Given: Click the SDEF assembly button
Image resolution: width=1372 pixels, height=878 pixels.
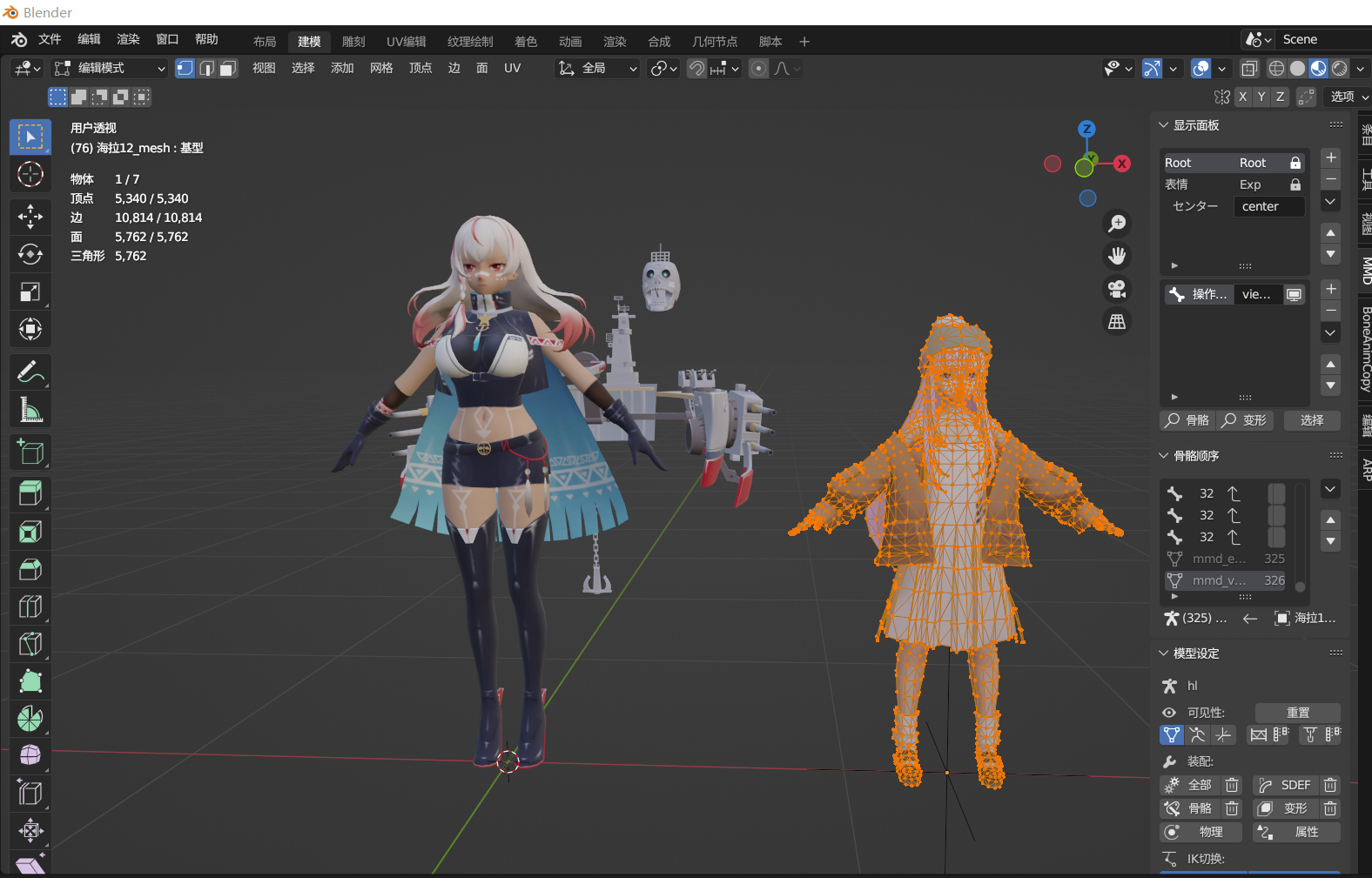Looking at the screenshot, I should pos(1286,785).
